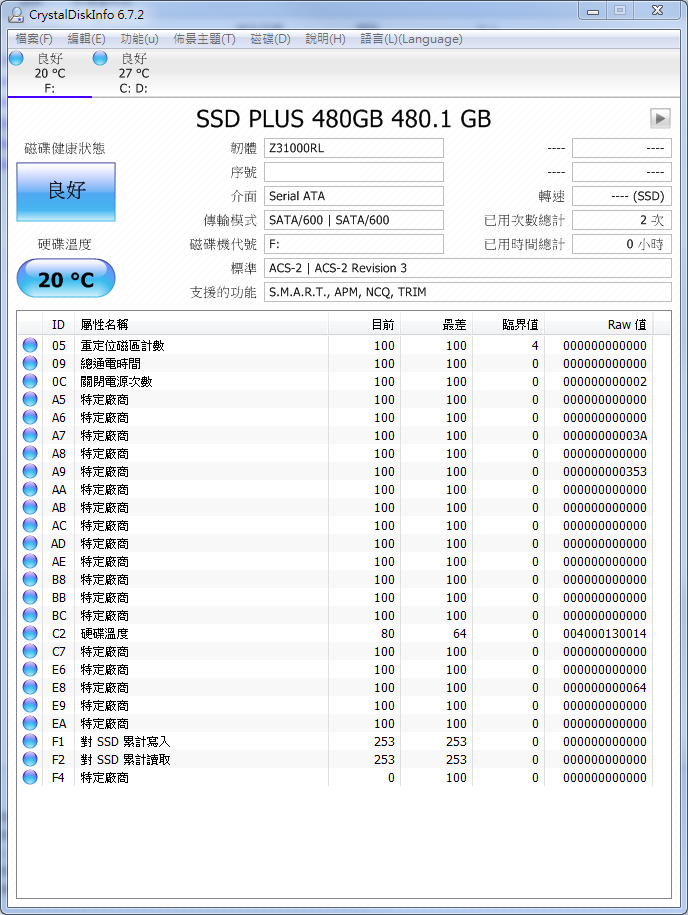Select the 對 SSD 累計寫入 attribute name
Viewport: 688px width, 915px height.
click(x=125, y=742)
